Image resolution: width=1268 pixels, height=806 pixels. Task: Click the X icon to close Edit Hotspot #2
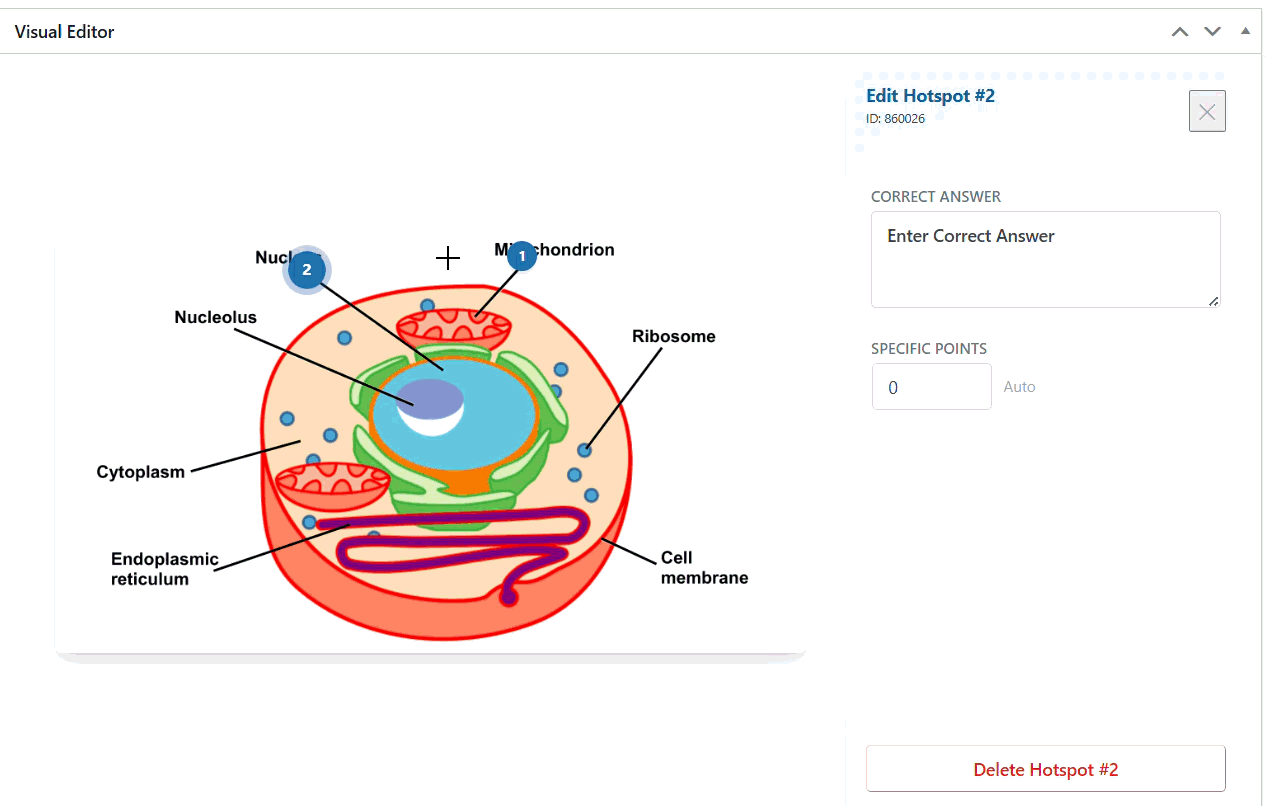[x=1206, y=110]
